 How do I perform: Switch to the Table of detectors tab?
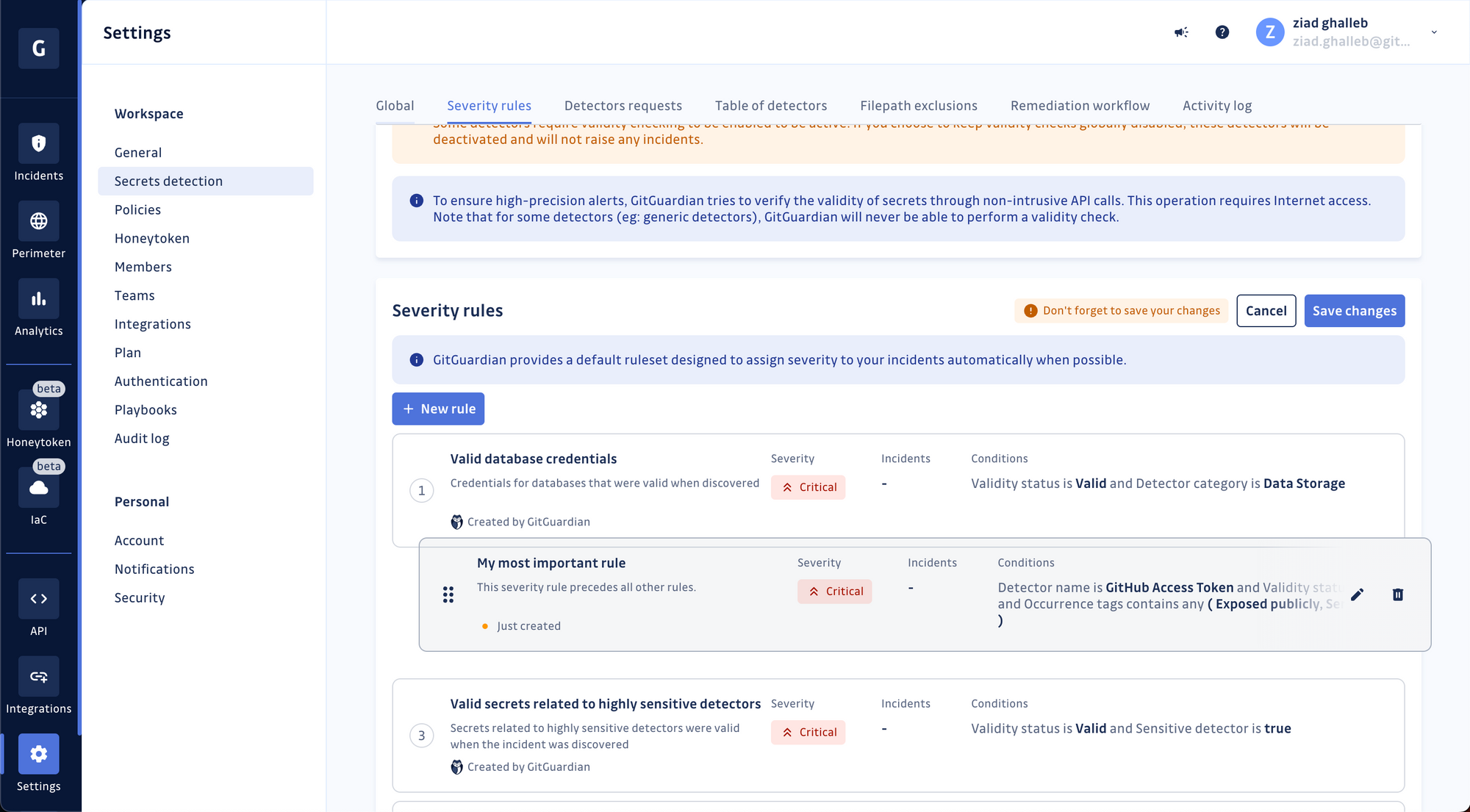(x=771, y=106)
